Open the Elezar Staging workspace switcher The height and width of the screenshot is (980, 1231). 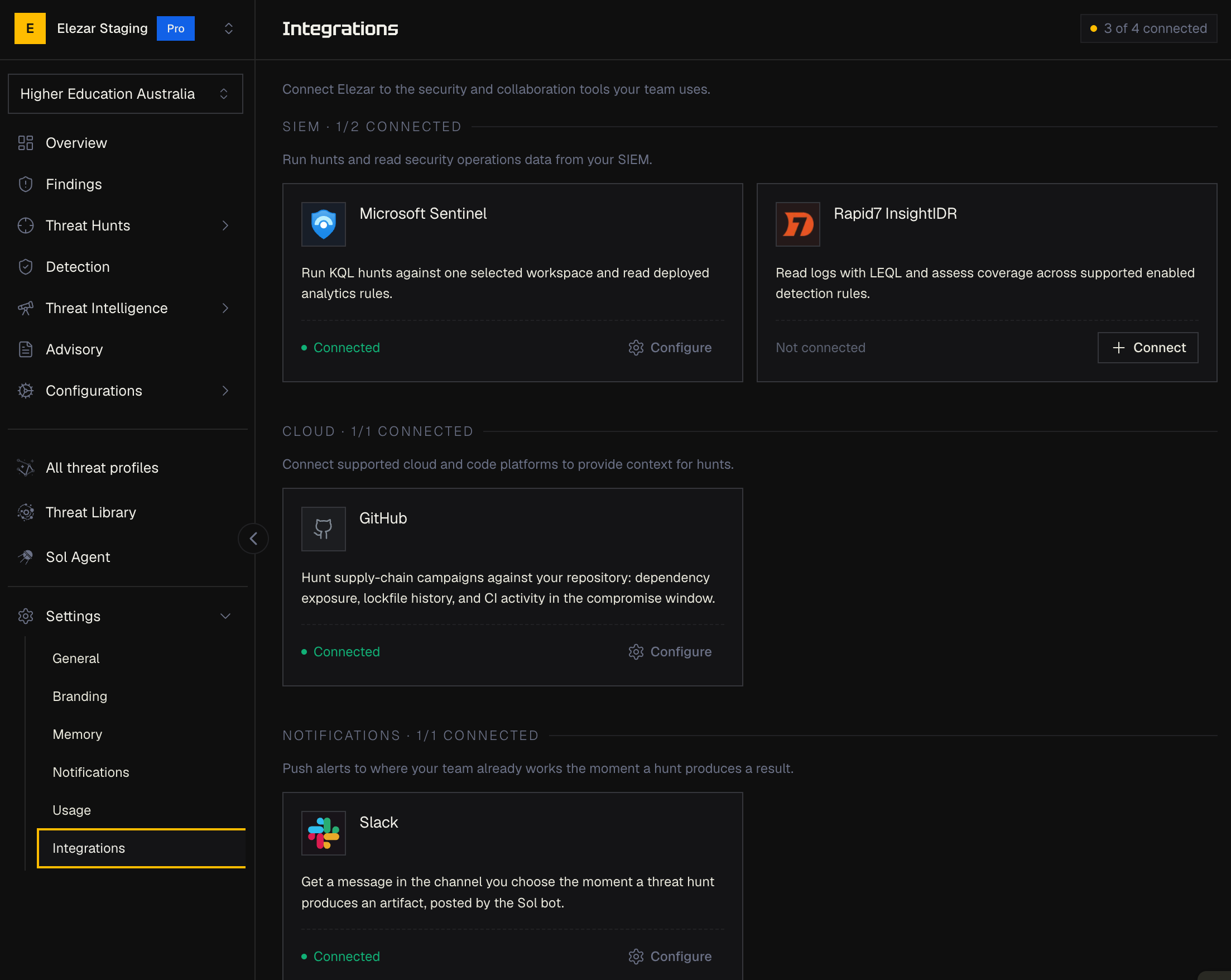[228, 28]
